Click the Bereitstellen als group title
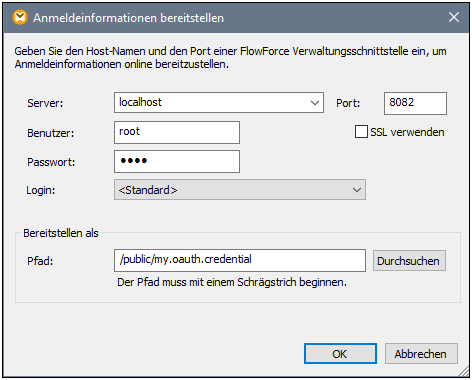472x380 pixels. point(61,233)
